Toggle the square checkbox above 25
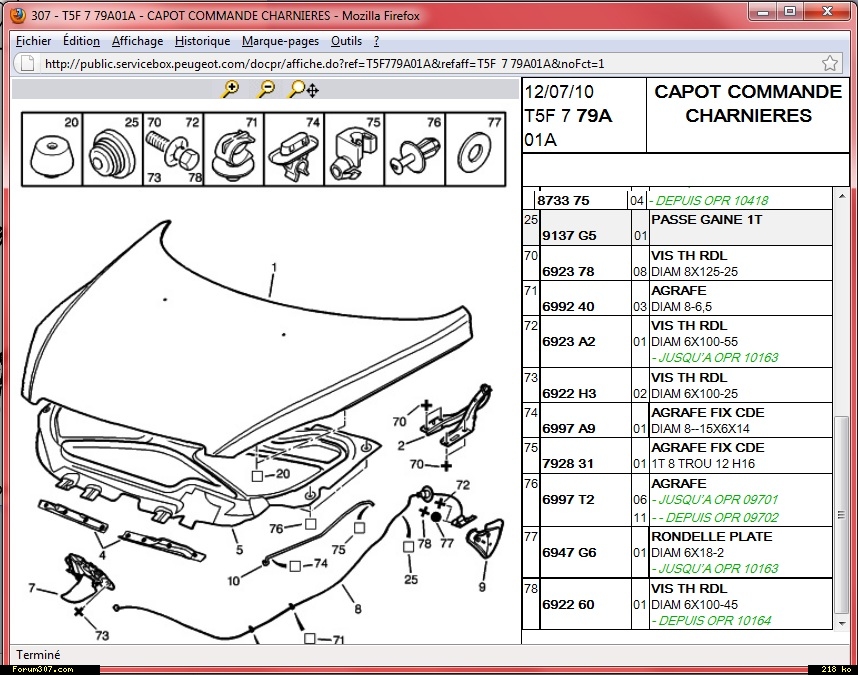 (x=408, y=546)
